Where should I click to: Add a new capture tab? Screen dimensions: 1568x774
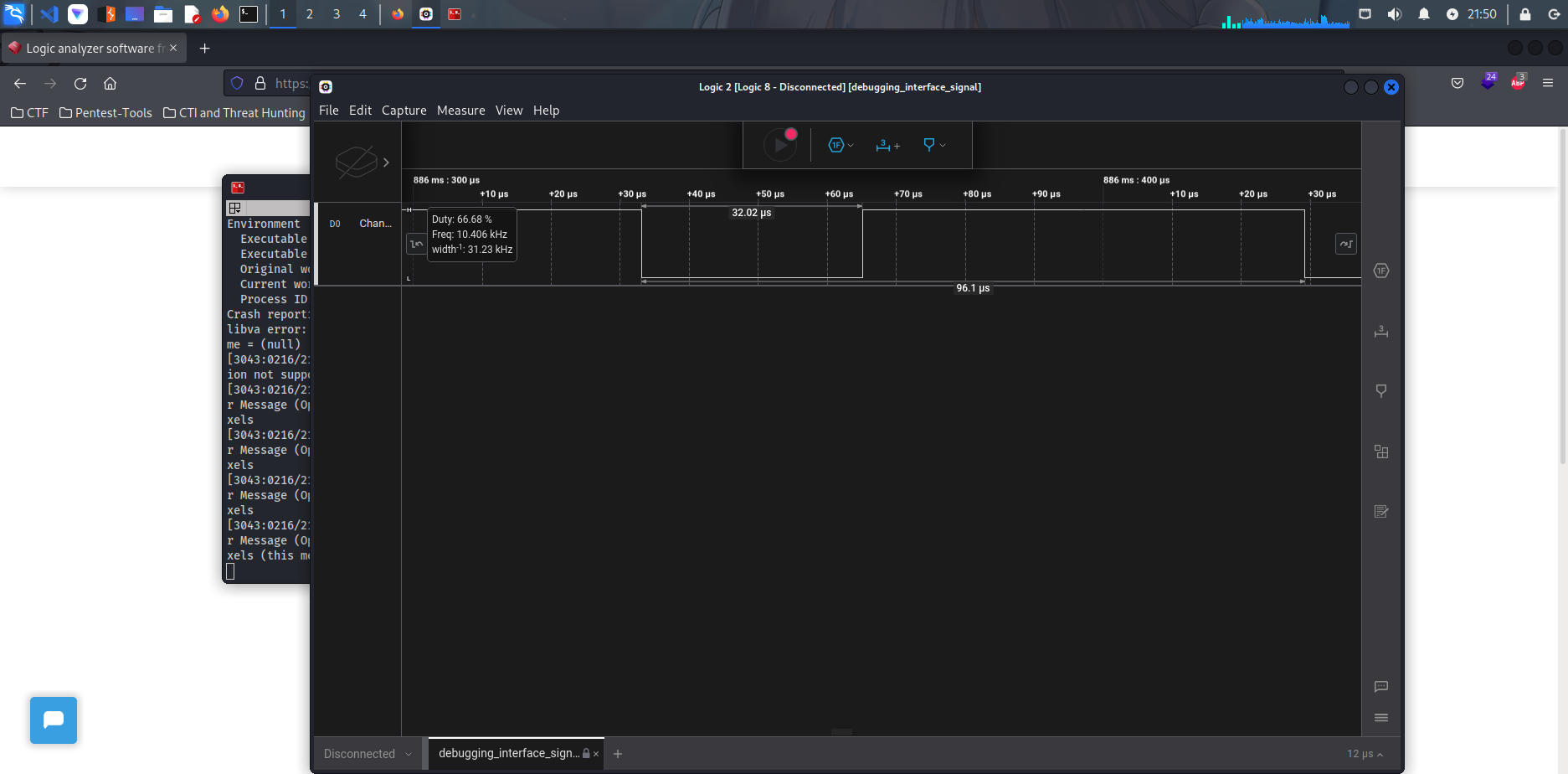(618, 754)
